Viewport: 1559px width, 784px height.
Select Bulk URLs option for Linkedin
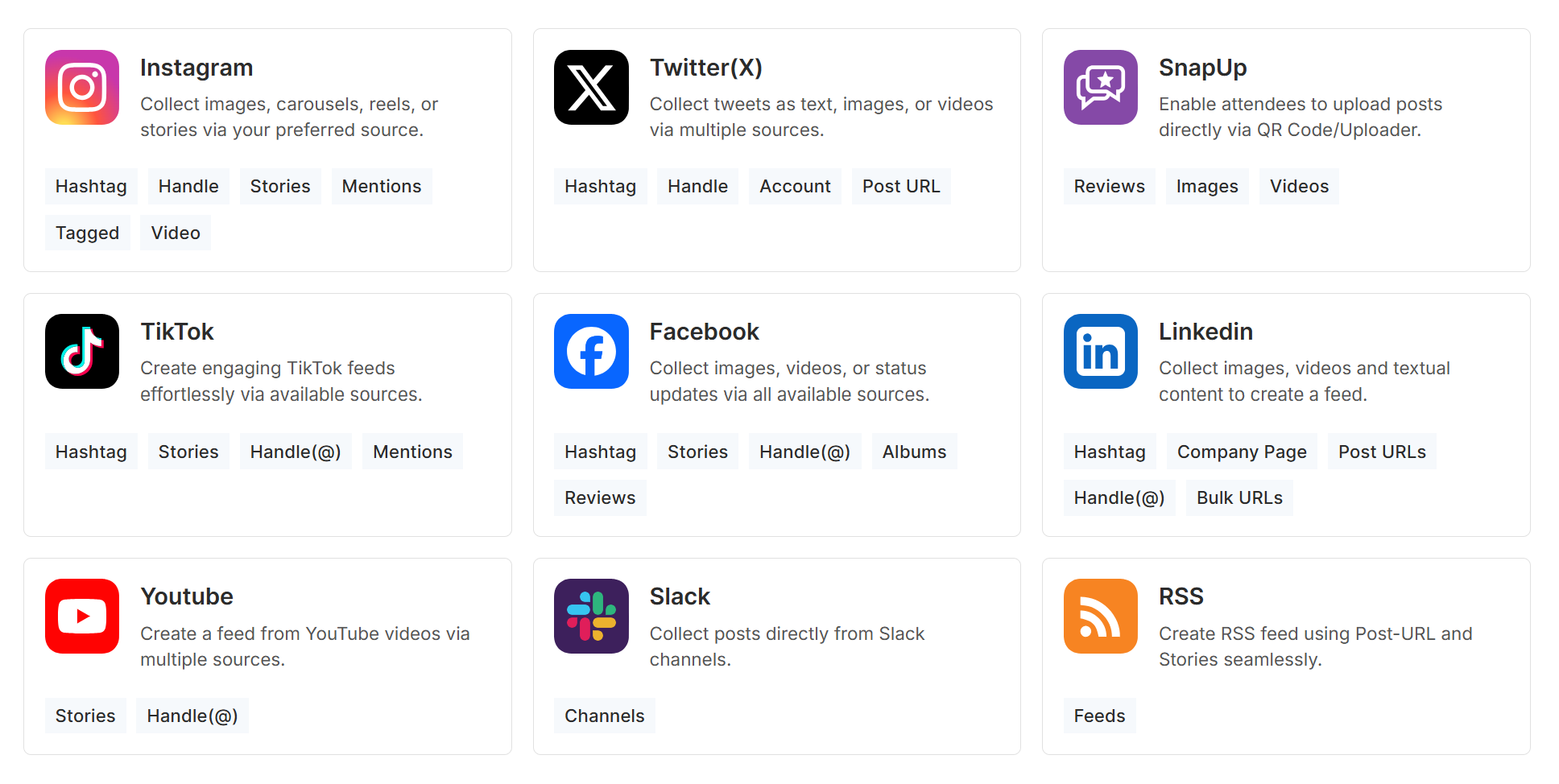(x=1239, y=497)
